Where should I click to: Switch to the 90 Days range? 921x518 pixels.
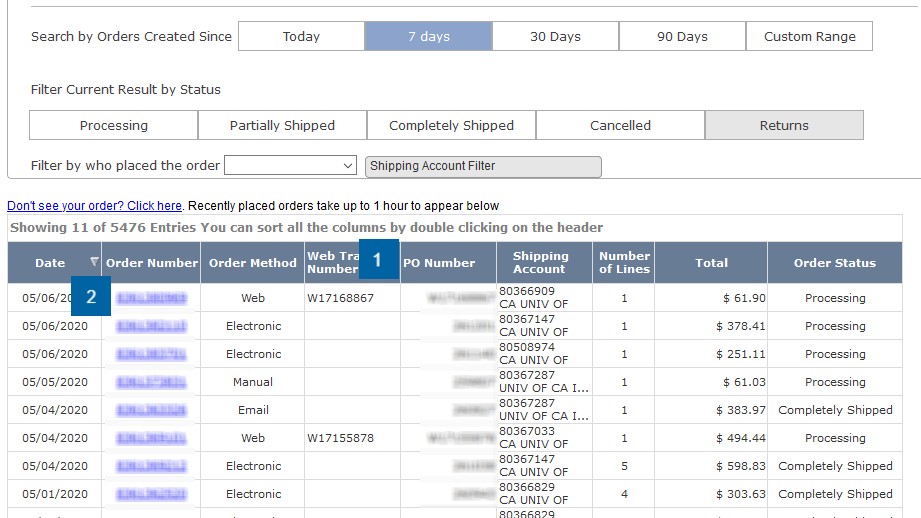pyautogui.click(x=682, y=36)
